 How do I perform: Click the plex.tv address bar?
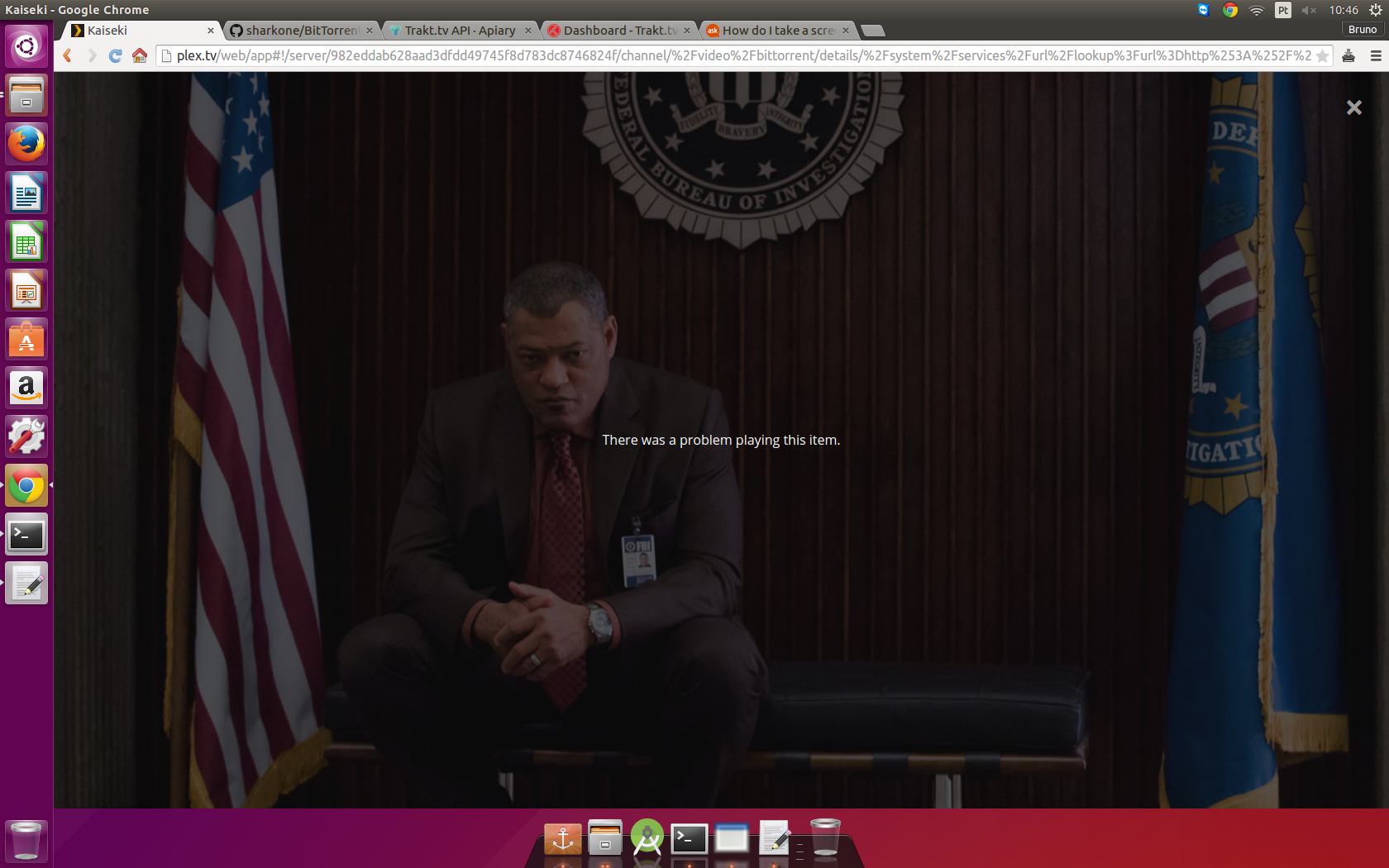click(x=742, y=55)
